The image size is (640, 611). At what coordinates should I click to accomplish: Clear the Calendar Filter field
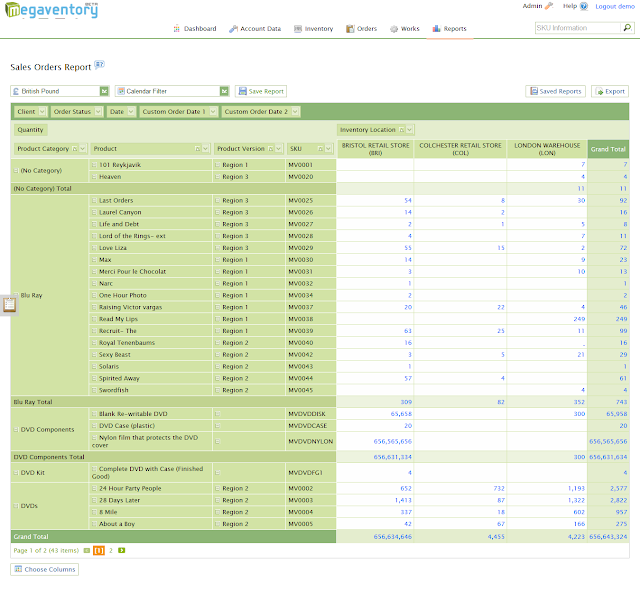pyautogui.click(x=224, y=91)
